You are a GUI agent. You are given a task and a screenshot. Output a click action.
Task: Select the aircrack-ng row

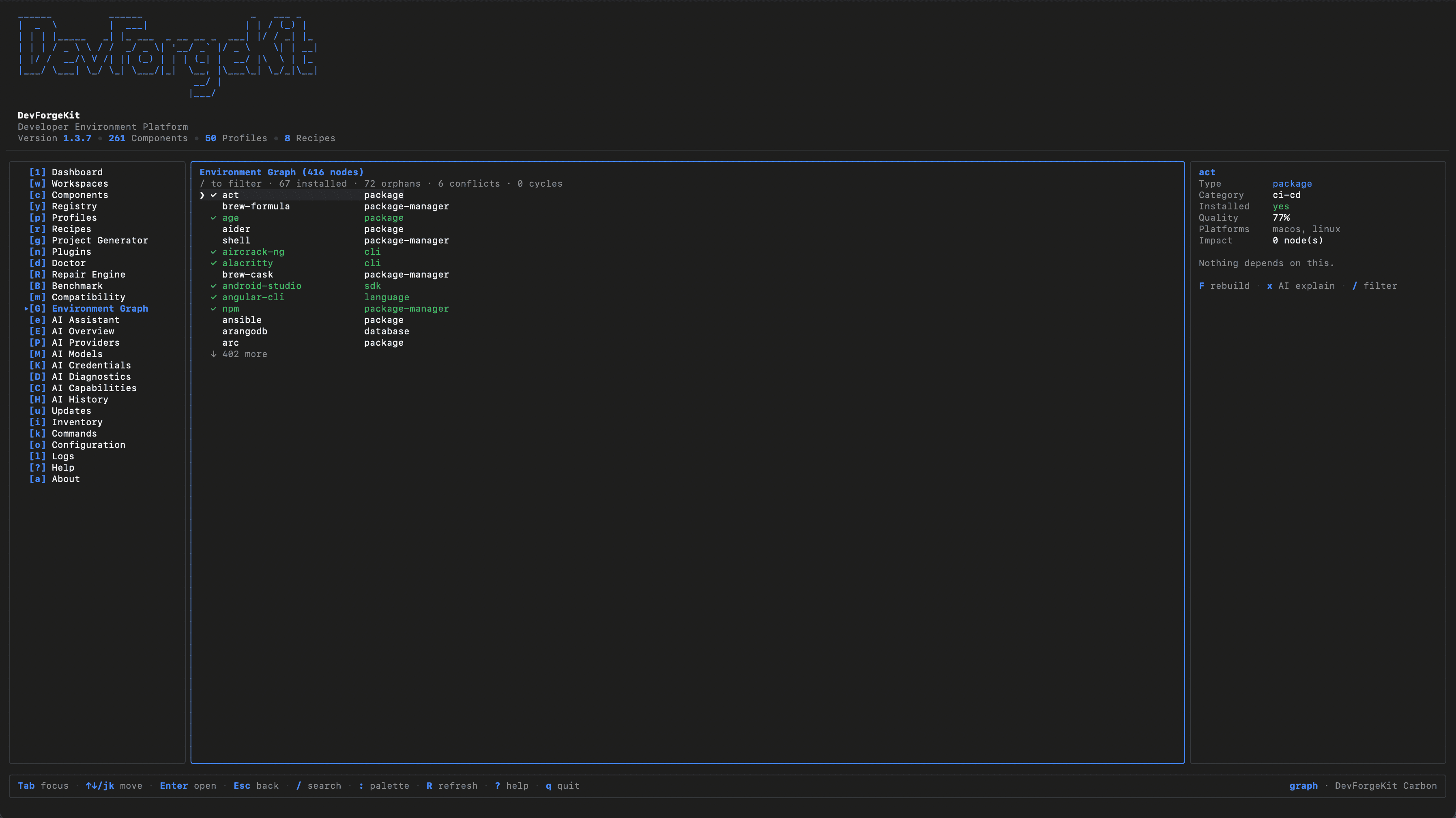pyautogui.click(x=296, y=252)
